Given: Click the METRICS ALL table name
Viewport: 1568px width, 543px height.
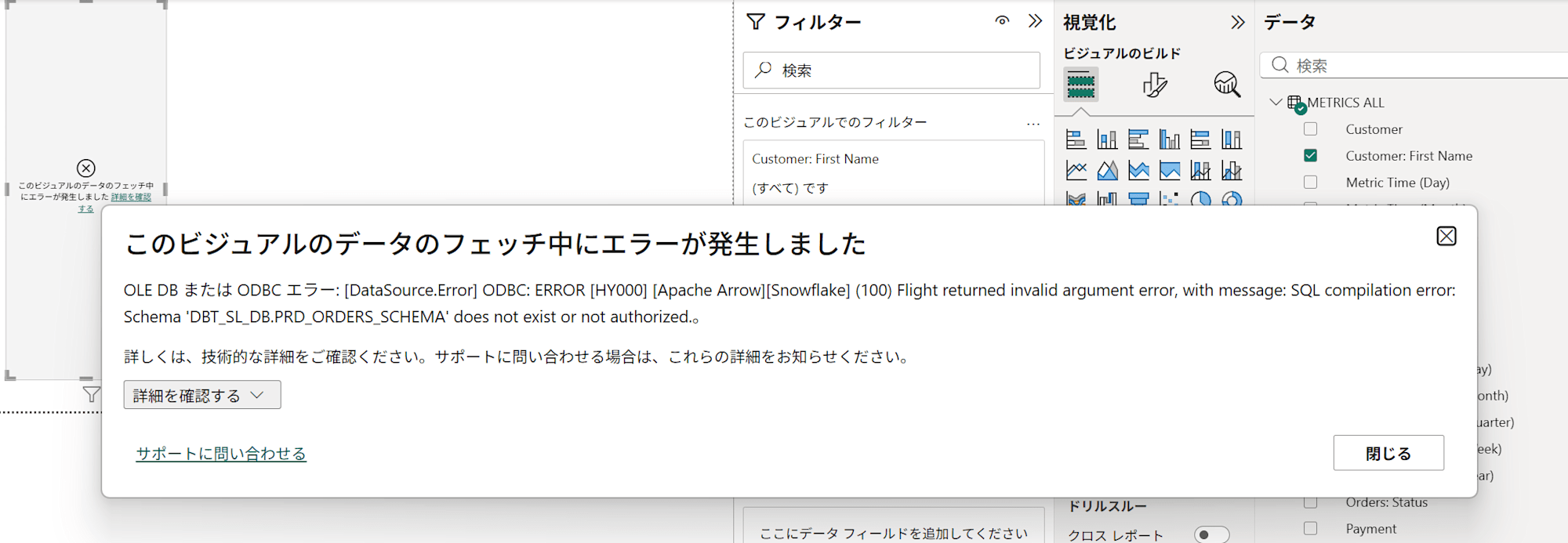Looking at the screenshot, I should [1345, 103].
